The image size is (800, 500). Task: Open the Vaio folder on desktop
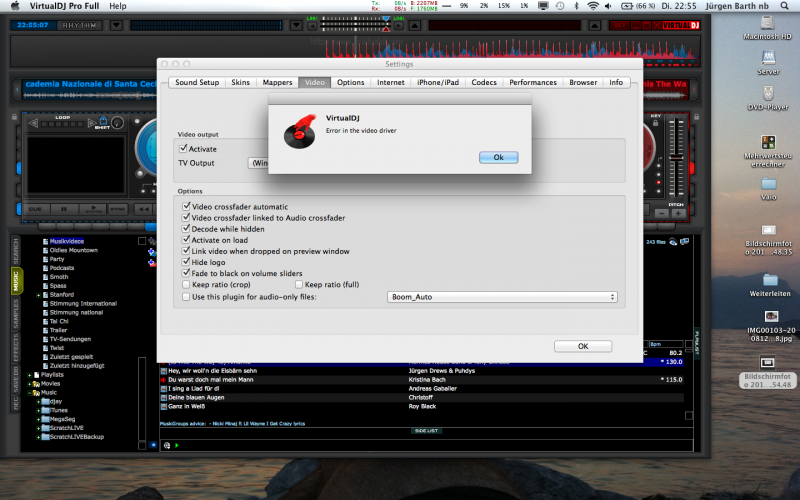click(768, 189)
